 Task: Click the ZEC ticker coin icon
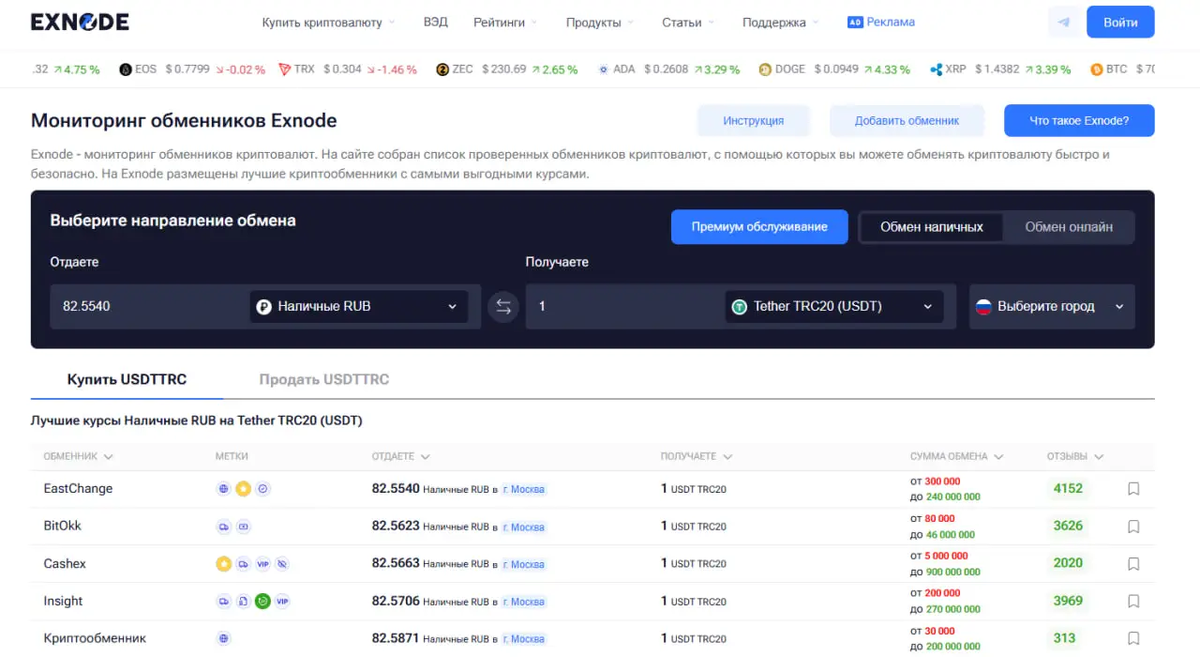(442, 70)
